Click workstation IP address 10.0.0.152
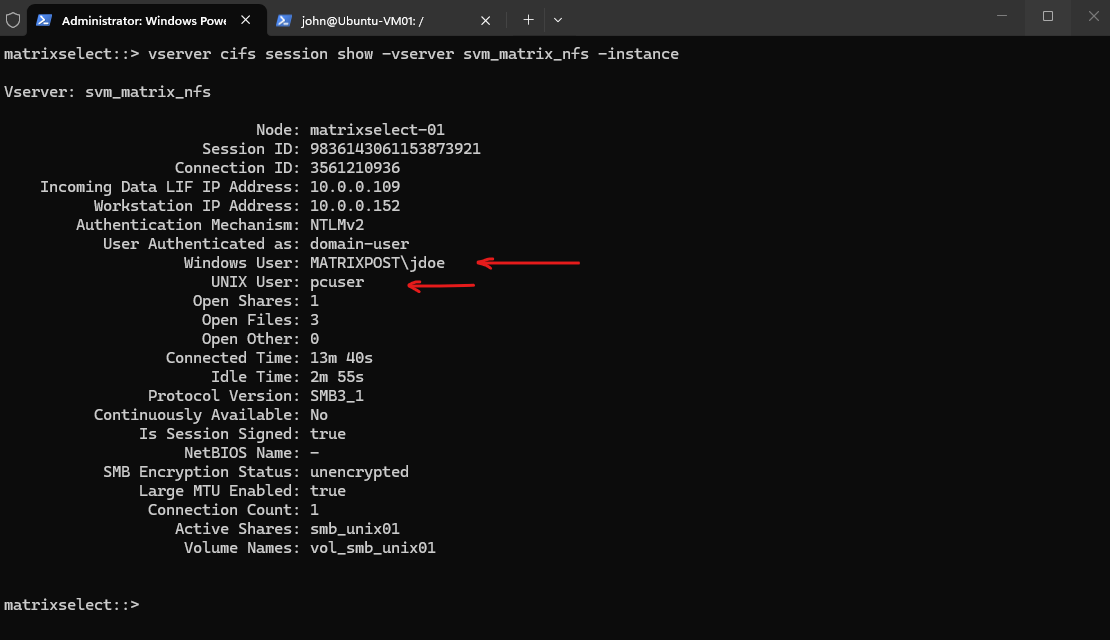 (355, 206)
